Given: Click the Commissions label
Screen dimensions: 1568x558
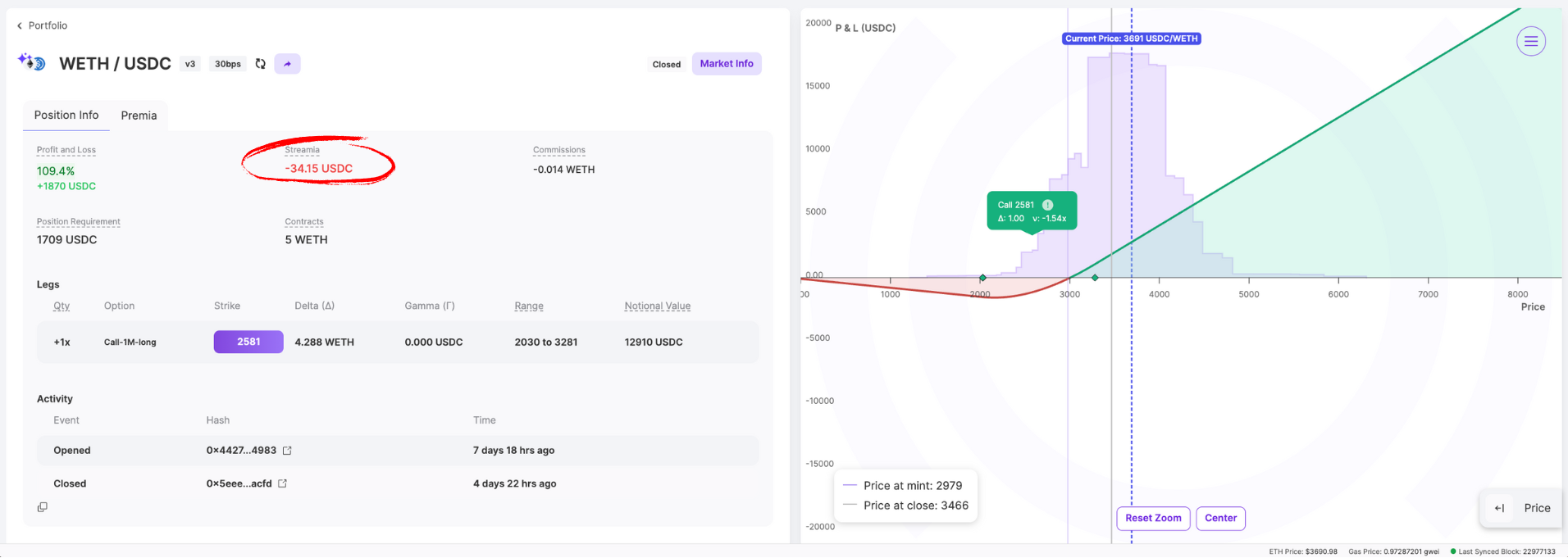Looking at the screenshot, I should tap(559, 150).
